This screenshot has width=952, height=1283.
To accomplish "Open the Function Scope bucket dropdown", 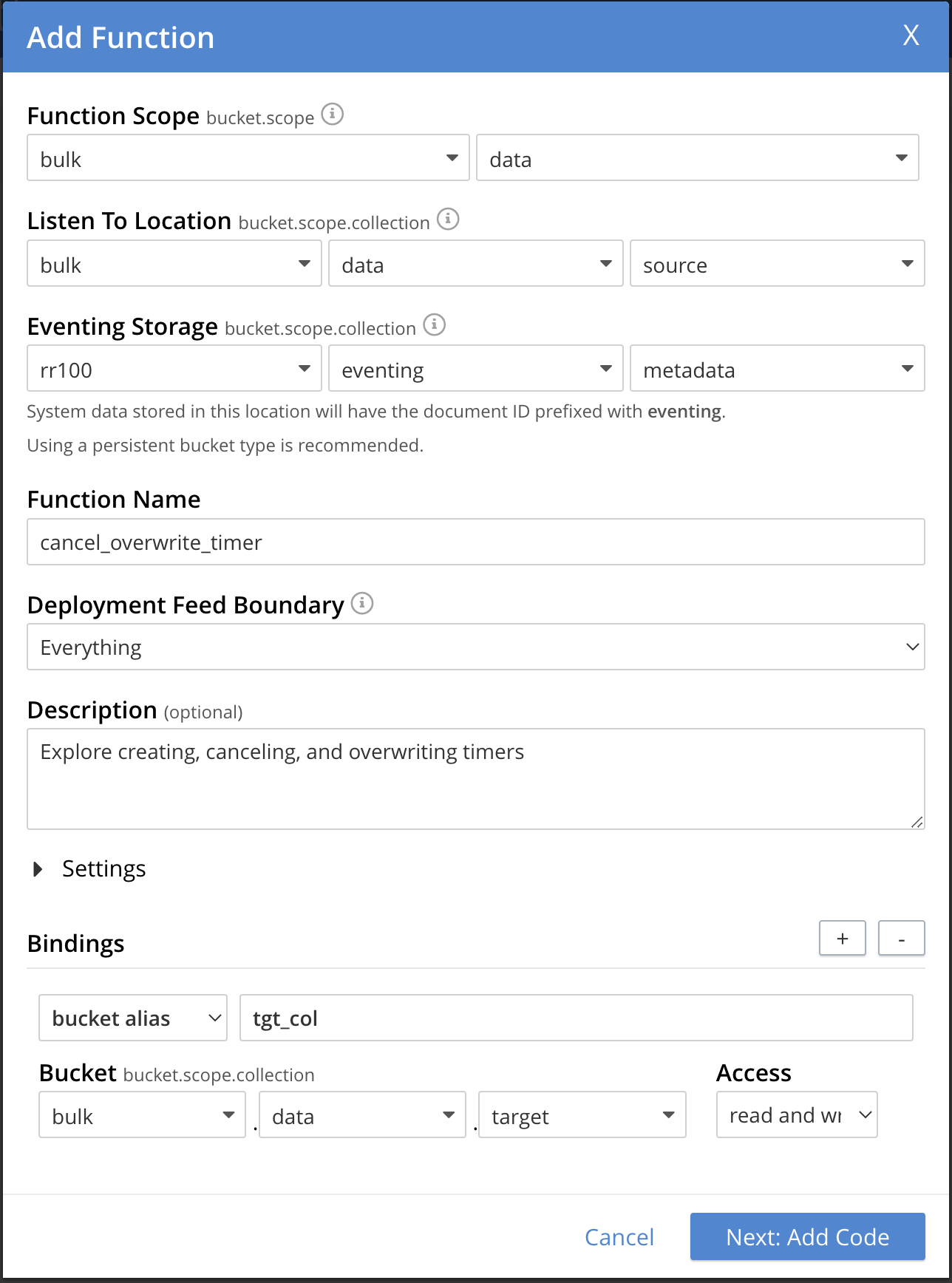I will coord(248,158).
